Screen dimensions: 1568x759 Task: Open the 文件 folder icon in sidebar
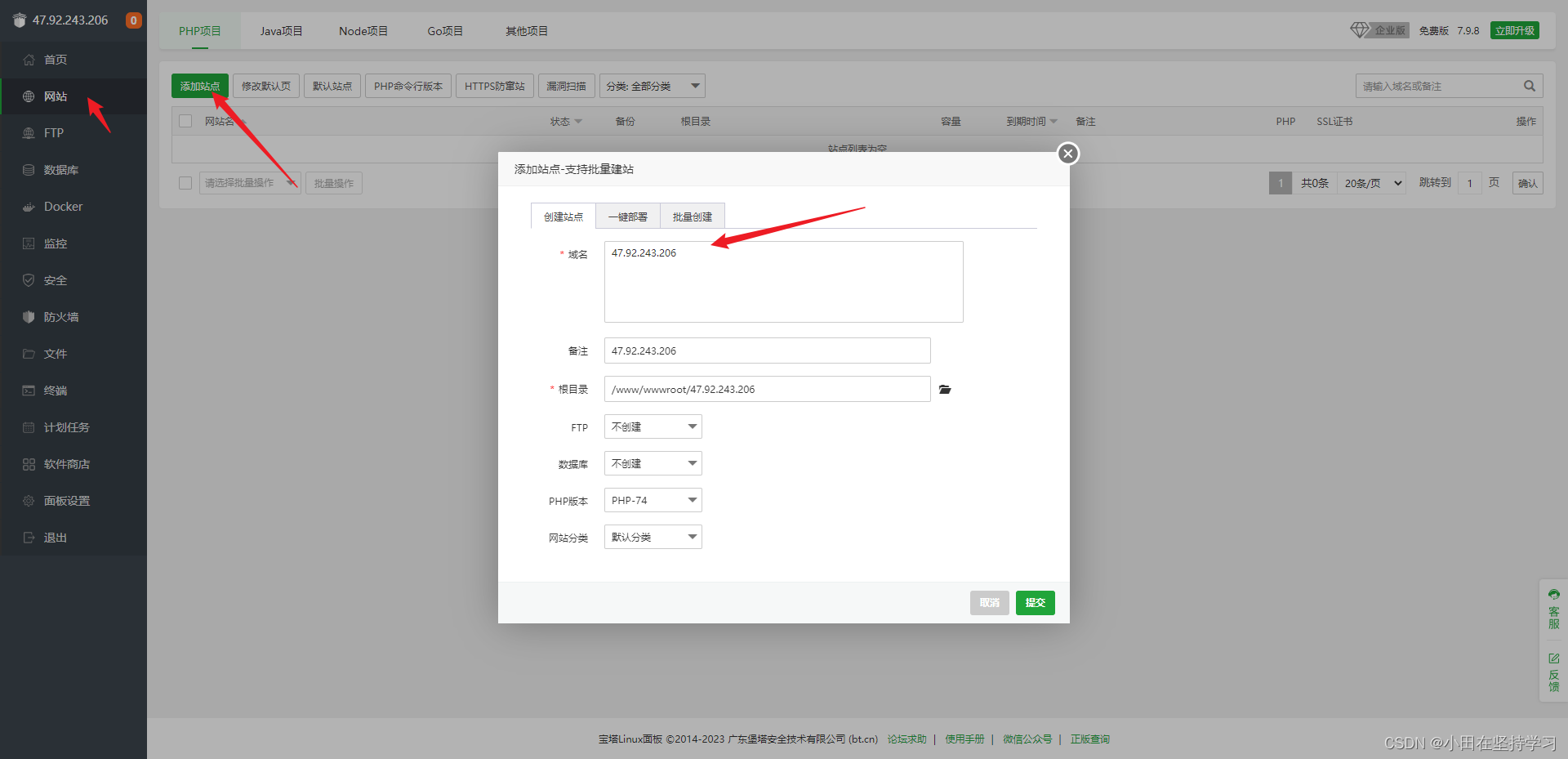coord(29,354)
